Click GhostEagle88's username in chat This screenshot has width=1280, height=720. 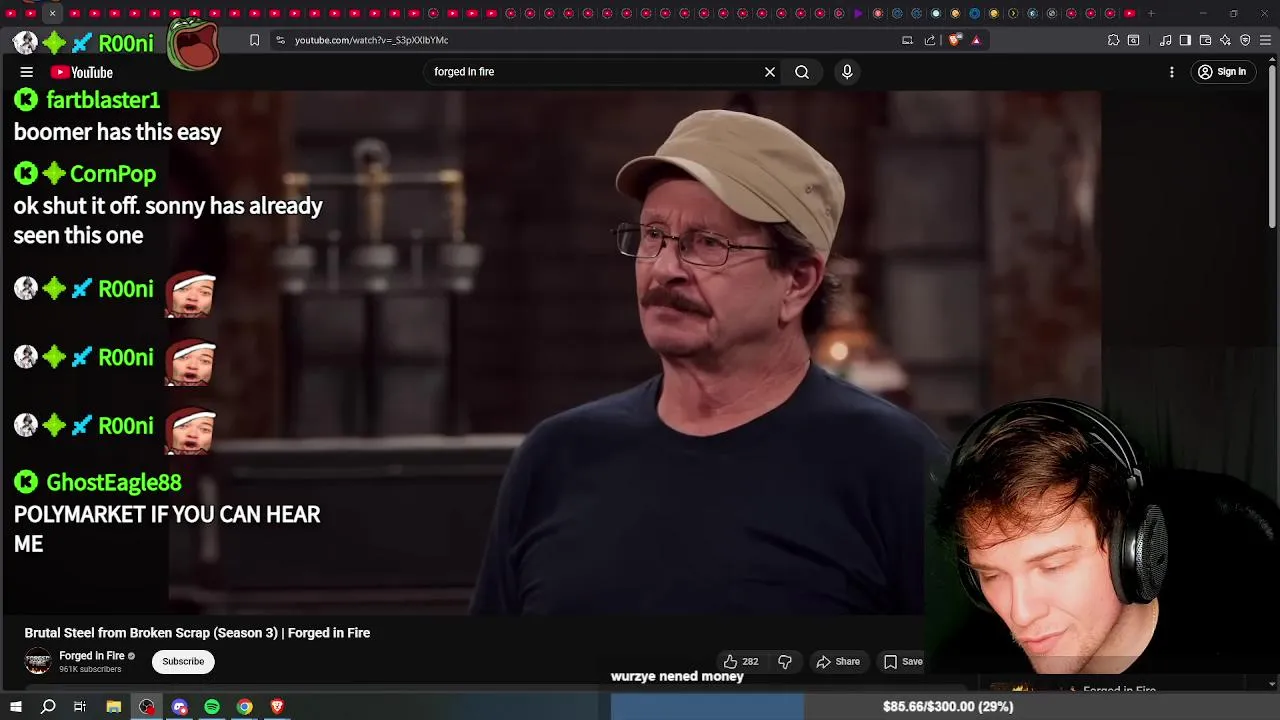coord(114,483)
